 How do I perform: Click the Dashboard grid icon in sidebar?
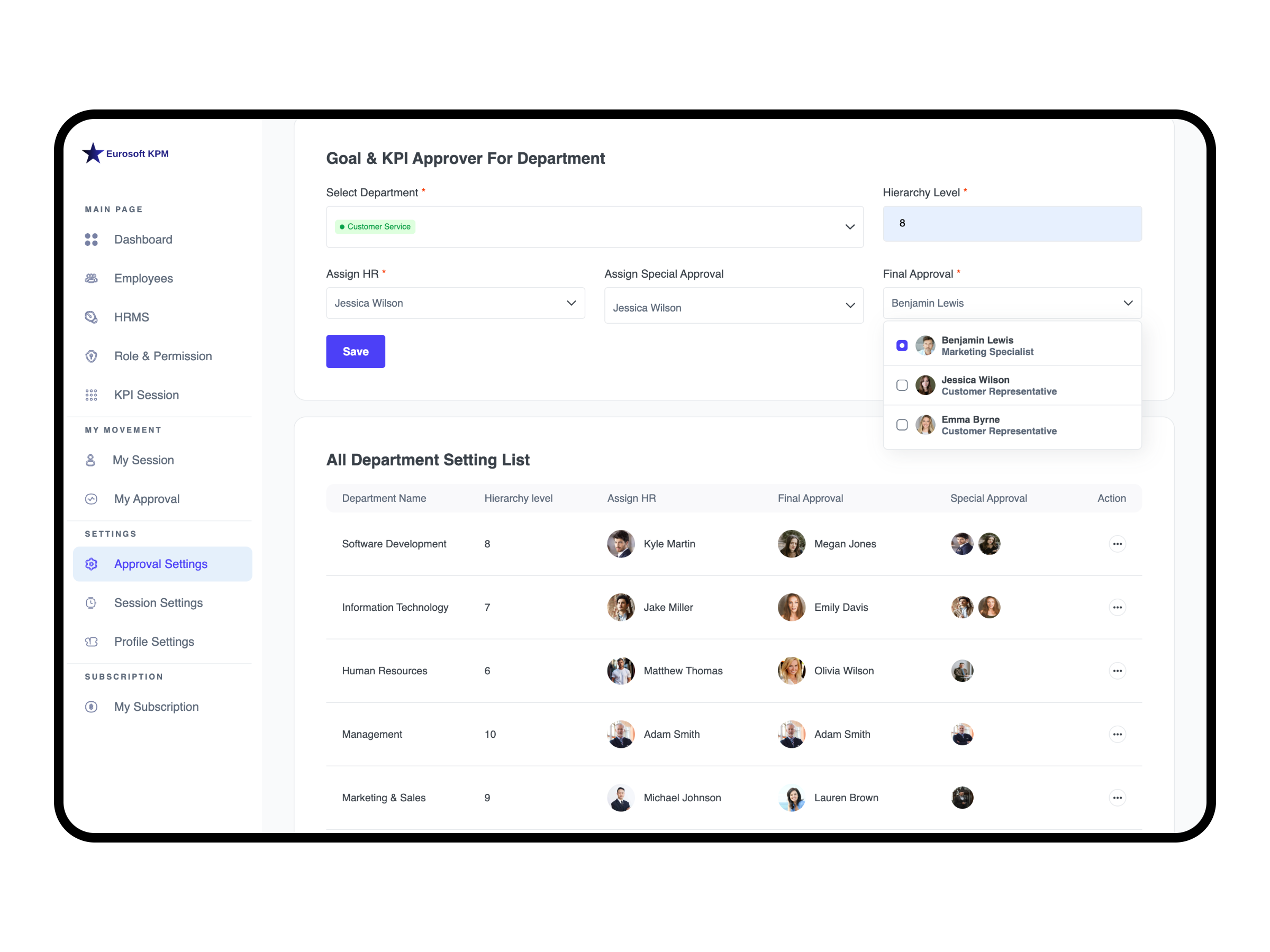pyautogui.click(x=92, y=239)
